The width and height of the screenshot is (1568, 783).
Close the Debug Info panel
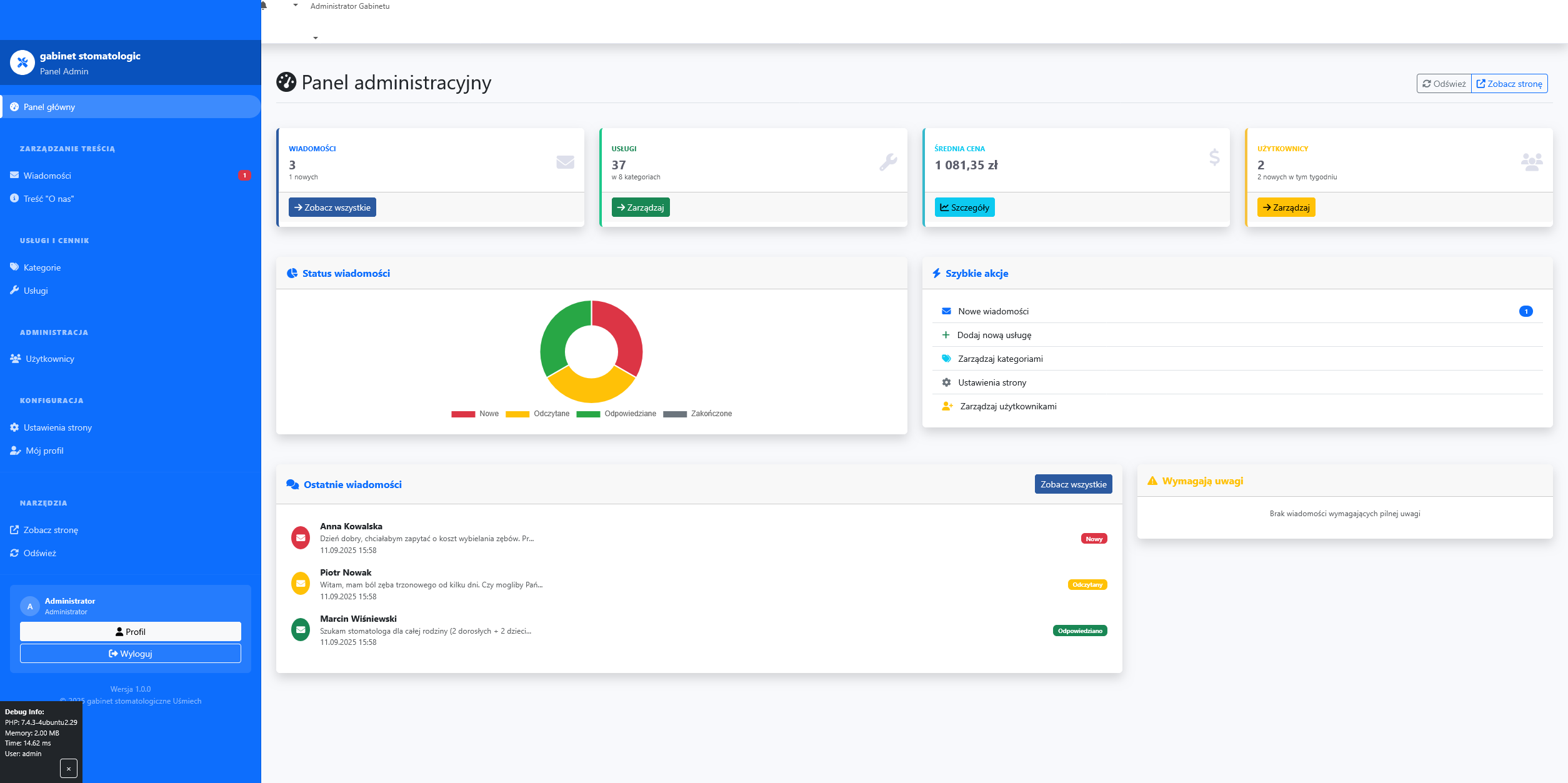coord(69,769)
